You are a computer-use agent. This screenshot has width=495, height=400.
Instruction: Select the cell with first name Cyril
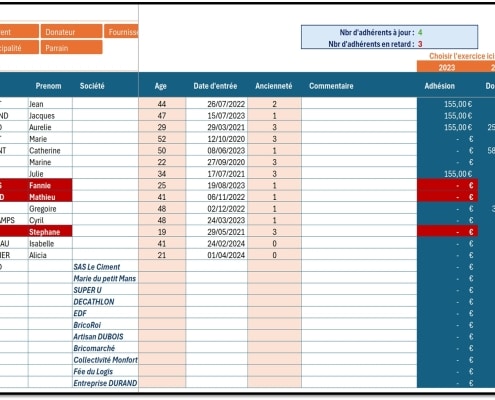click(x=50, y=220)
